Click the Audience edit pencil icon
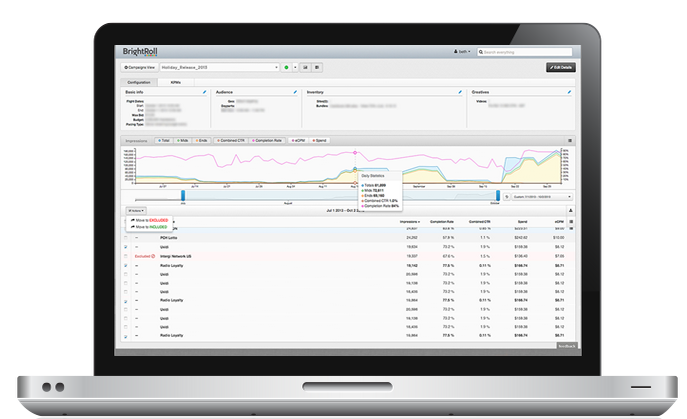687x419 pixels. [x=295, y=91]
